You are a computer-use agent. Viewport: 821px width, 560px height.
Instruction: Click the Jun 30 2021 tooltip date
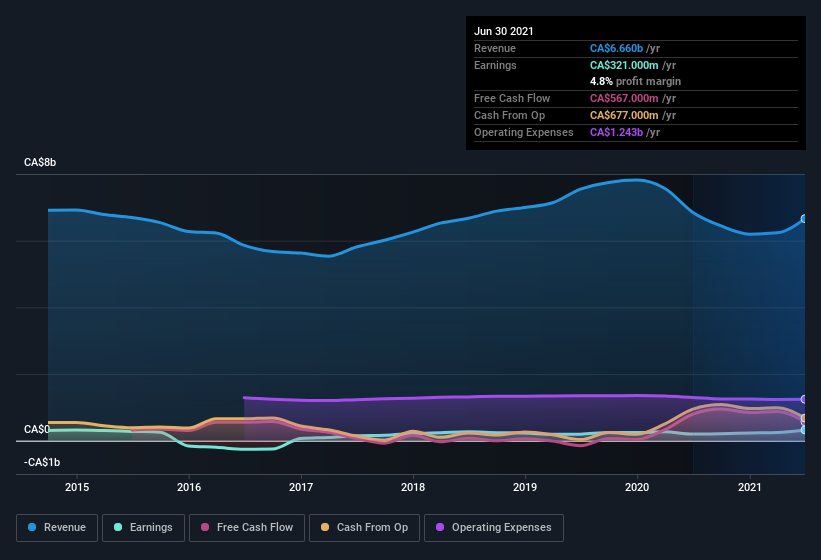504,31
